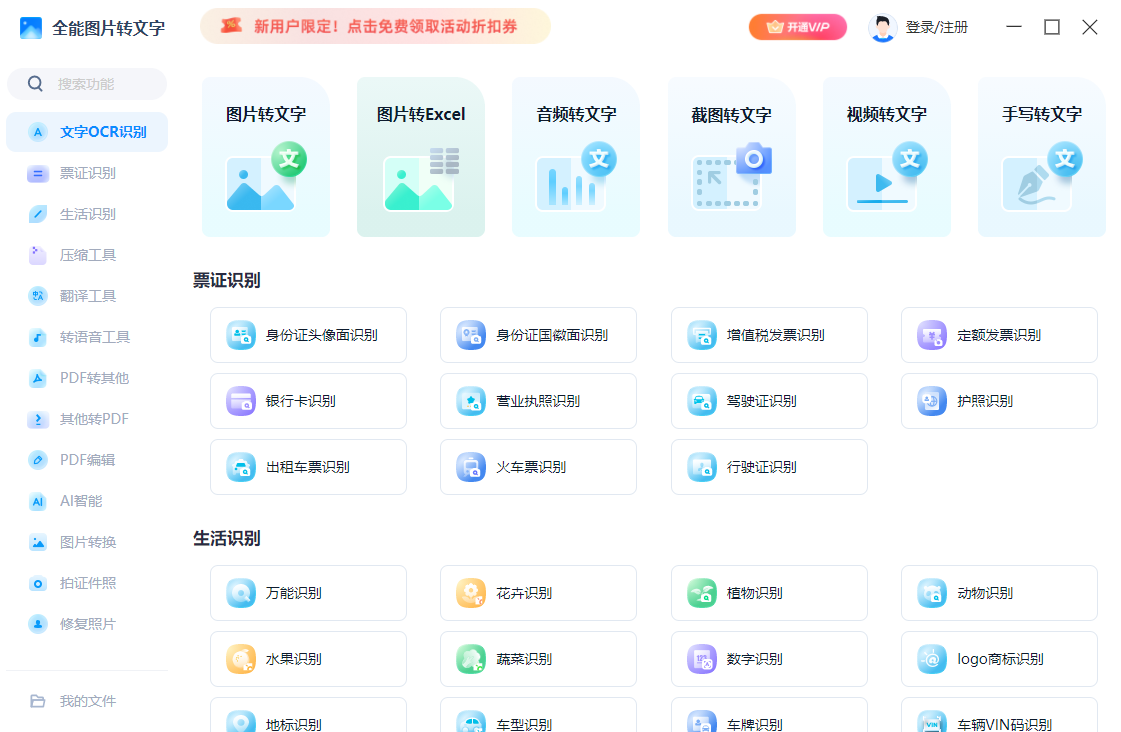The width and height of the screenshot is (1121, 732).
Task: Open the 地标识别 tile
Action: (308, 716)
